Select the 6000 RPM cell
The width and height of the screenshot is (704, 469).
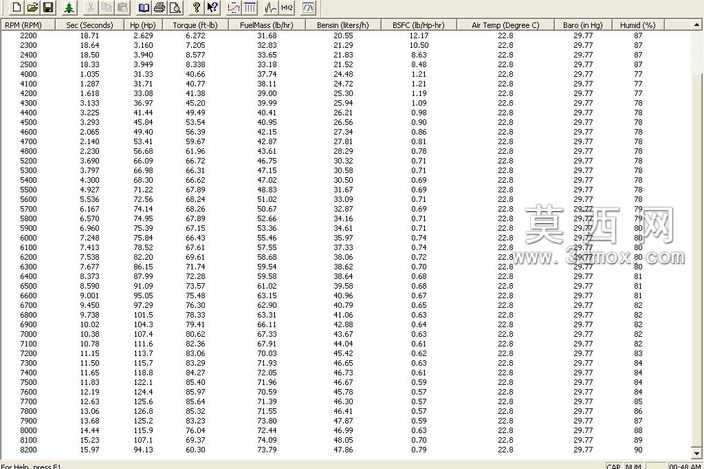pyautogui.click(x=28, y=238)
